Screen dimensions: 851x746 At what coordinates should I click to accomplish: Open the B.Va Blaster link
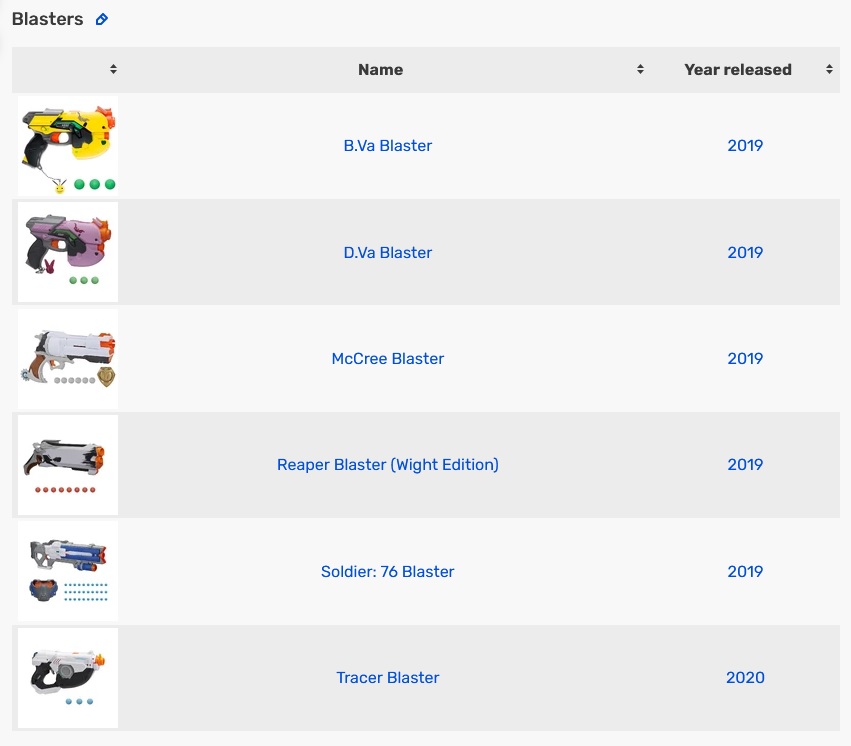pos(388,145)
